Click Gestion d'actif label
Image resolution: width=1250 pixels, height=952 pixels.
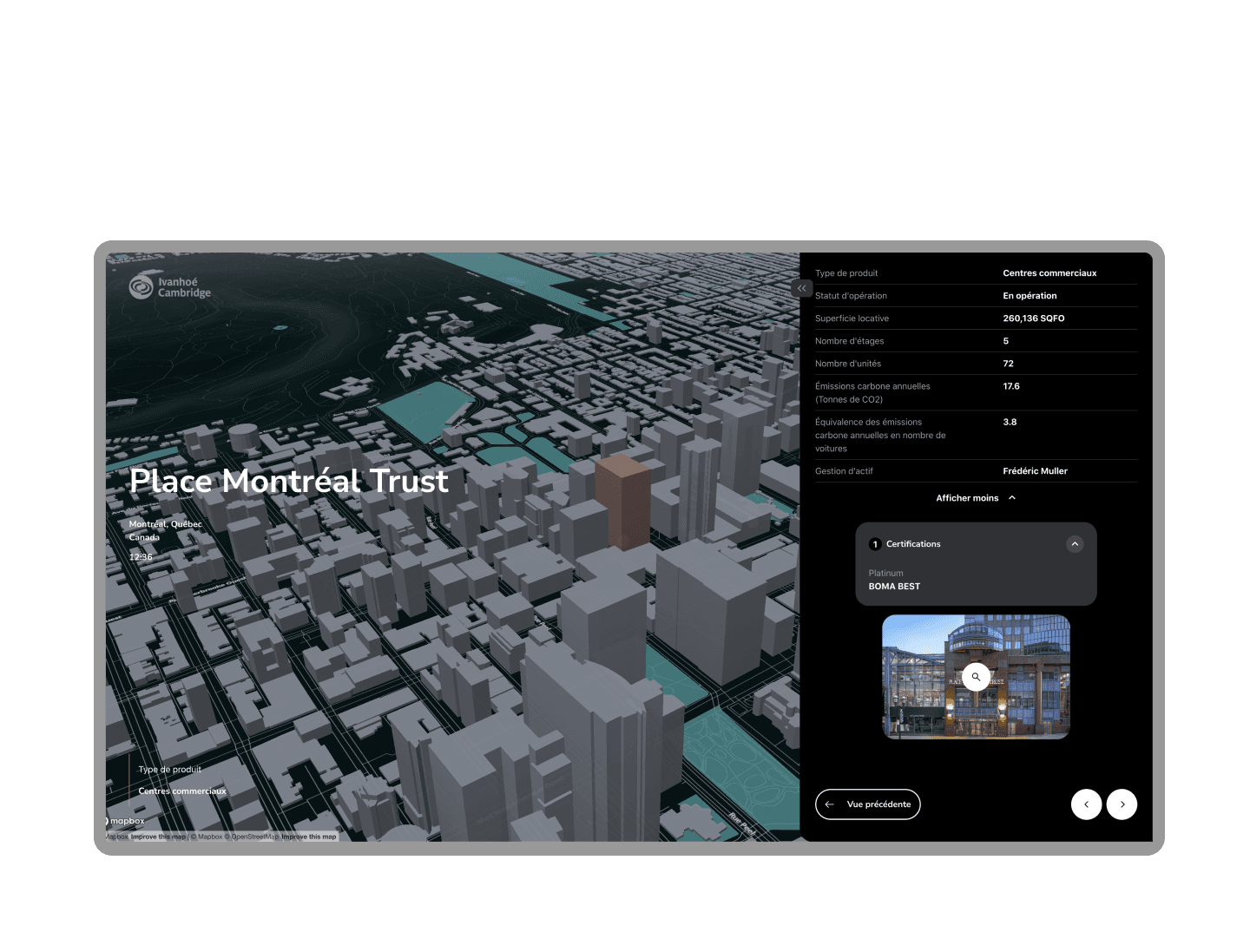pyautogui.click(x=844, y=471)
